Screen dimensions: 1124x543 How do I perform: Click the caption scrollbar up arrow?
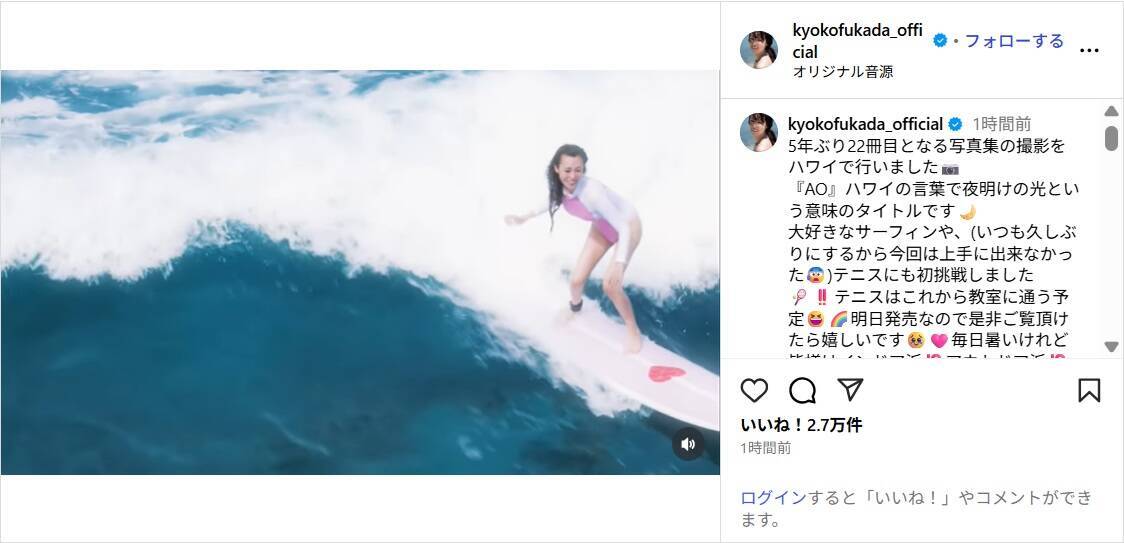pyautogui.click(x=1111, y=111)
